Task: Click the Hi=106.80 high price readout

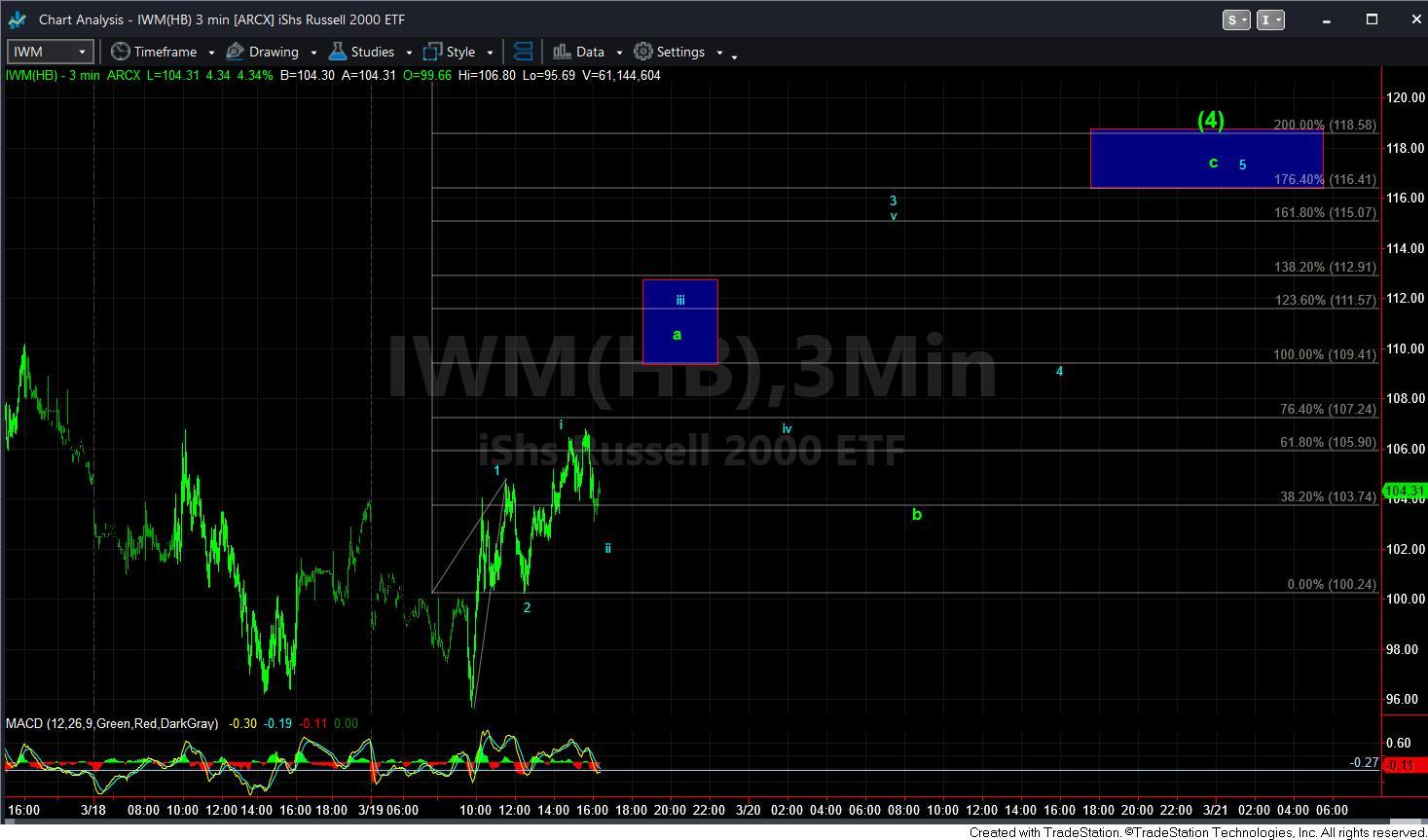Action: 487,75
